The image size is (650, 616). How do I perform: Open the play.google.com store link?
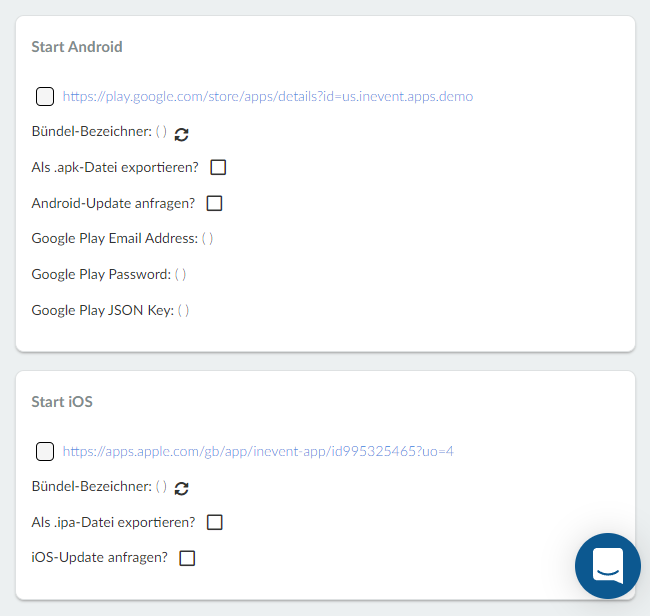268,97
